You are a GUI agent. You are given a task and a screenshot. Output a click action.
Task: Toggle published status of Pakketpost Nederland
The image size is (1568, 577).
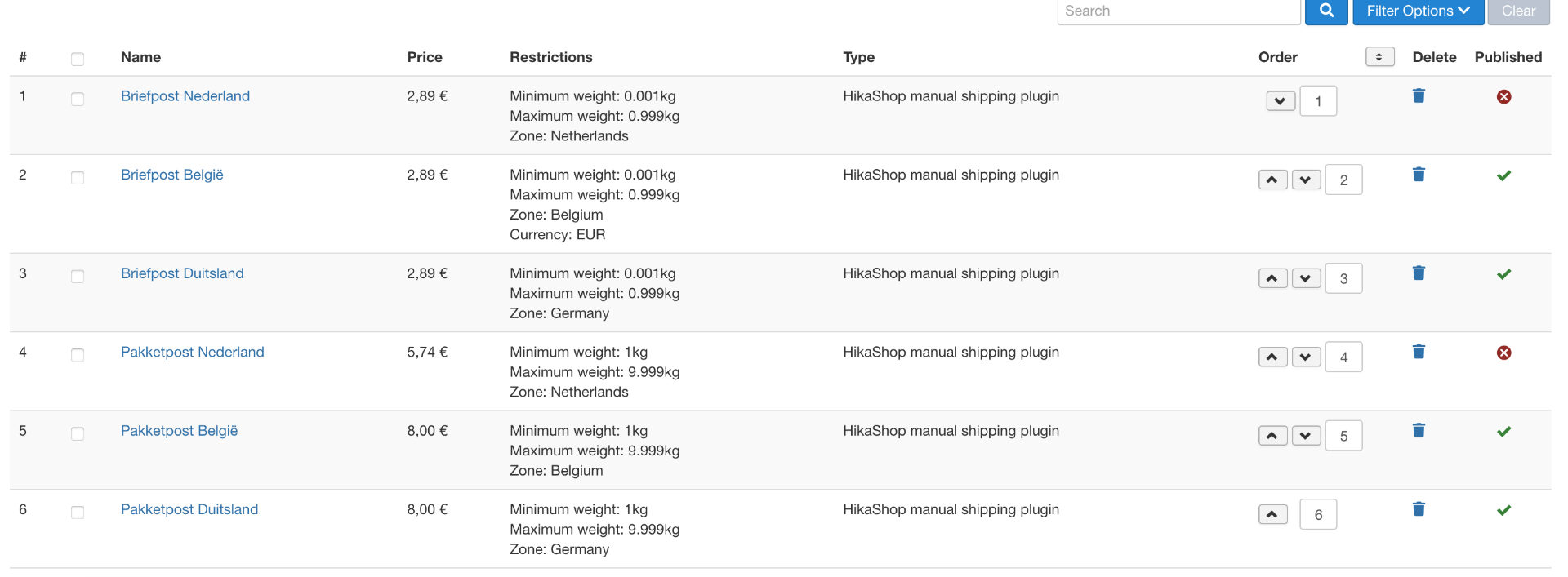click(1503, 353)
